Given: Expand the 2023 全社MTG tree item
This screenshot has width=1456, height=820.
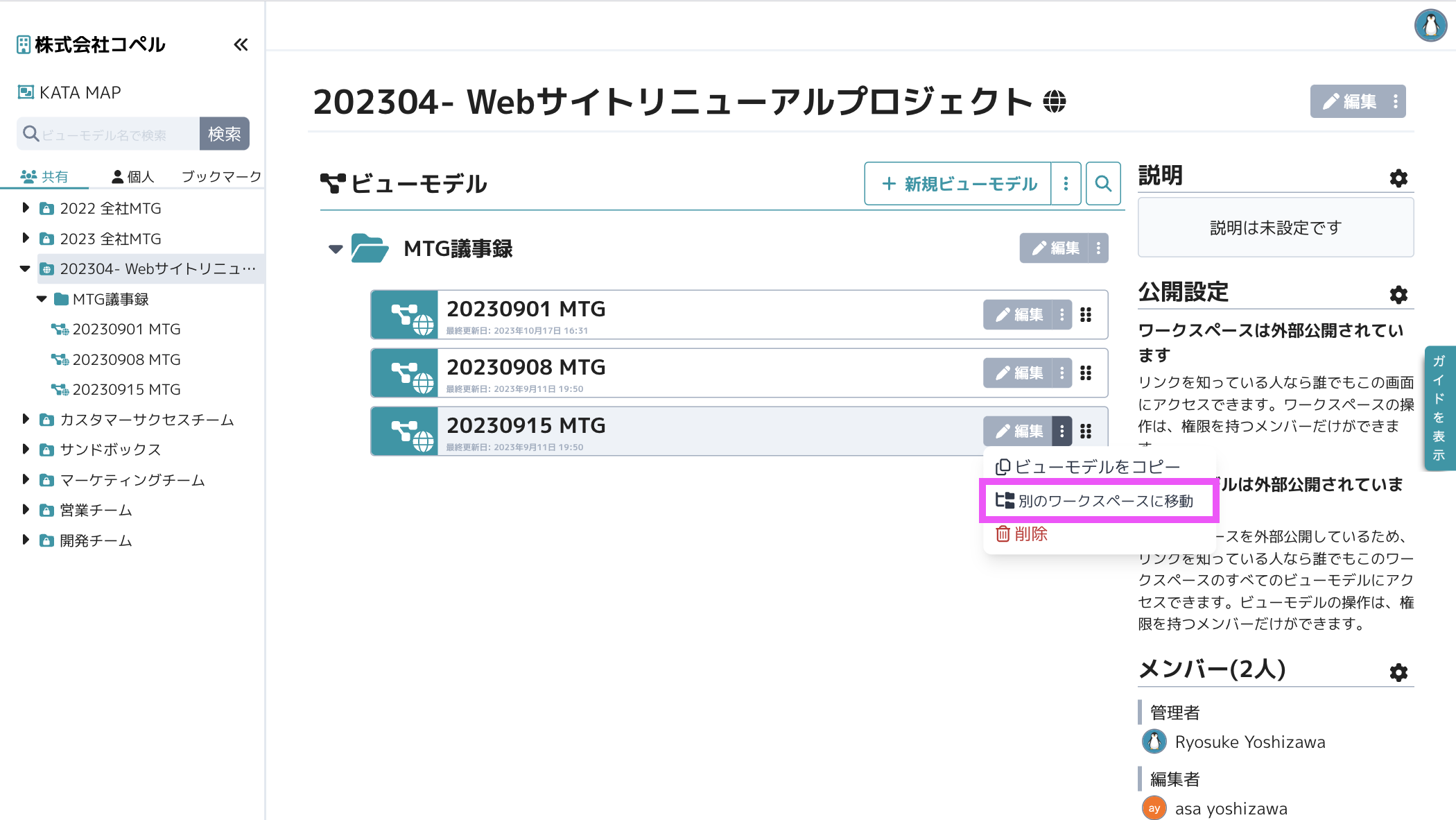Looking at the screenshot, I should coord(26,238).
